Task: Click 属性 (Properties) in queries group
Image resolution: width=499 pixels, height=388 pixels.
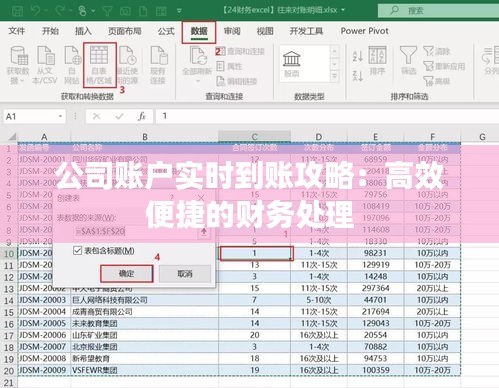Action: [x=229, y=66]
